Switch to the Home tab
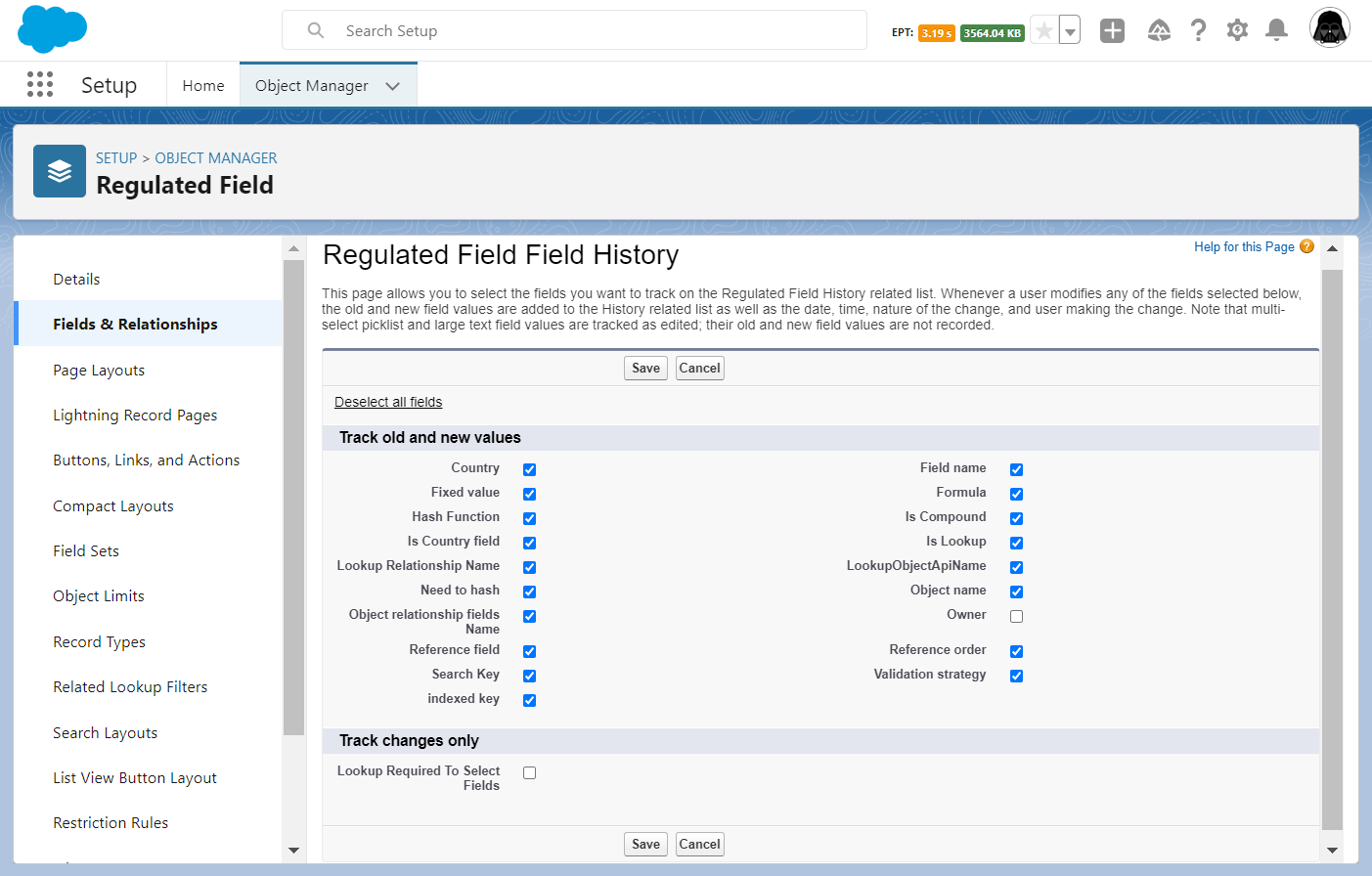 [203, 86]
